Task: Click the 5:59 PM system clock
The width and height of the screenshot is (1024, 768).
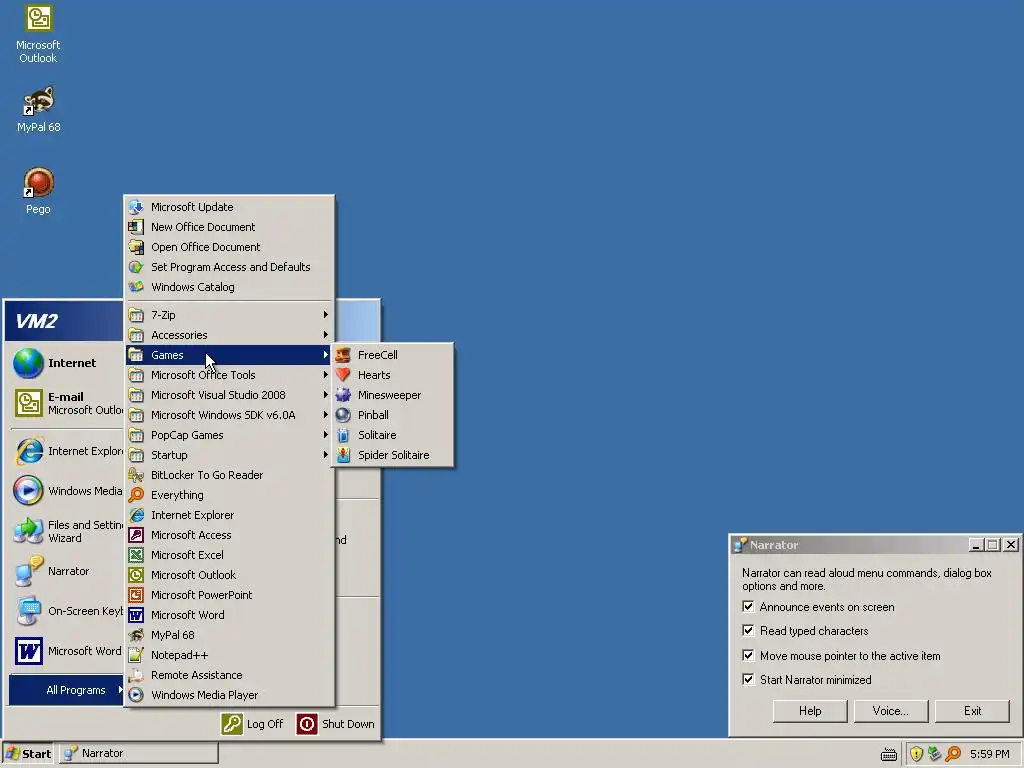Action: tap(989, 754)
